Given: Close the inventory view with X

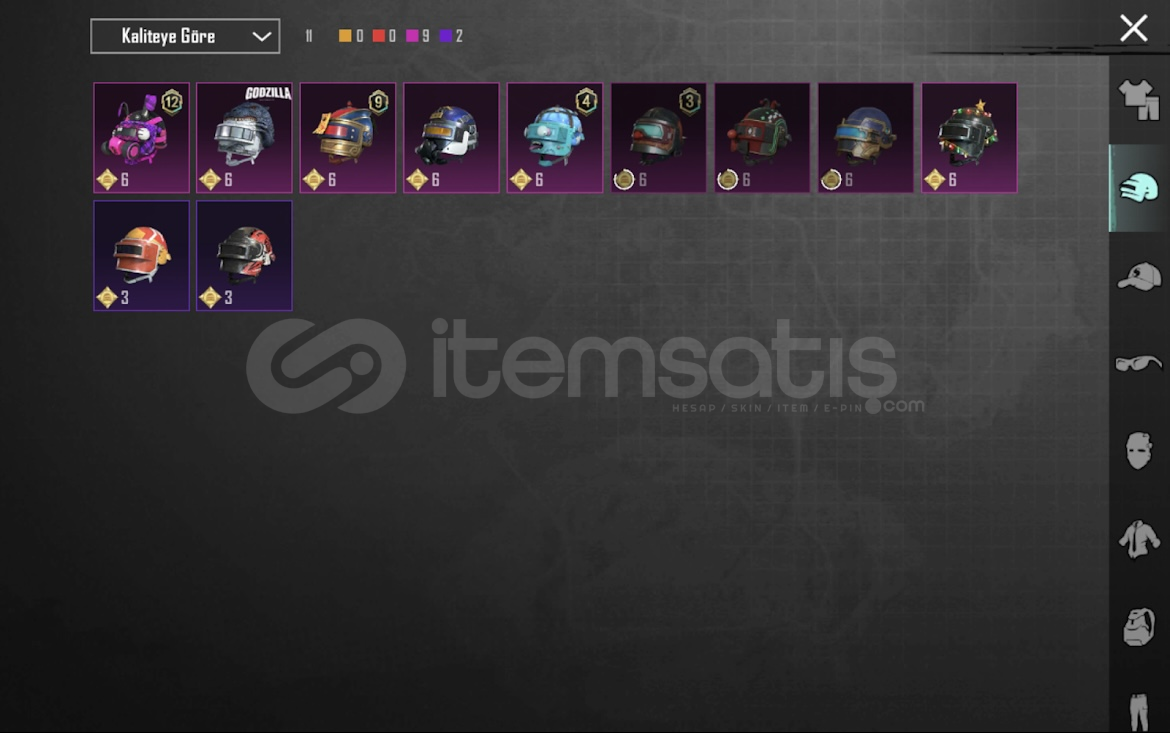Looking at the screenshot, I should click(x=1133, y=28).
